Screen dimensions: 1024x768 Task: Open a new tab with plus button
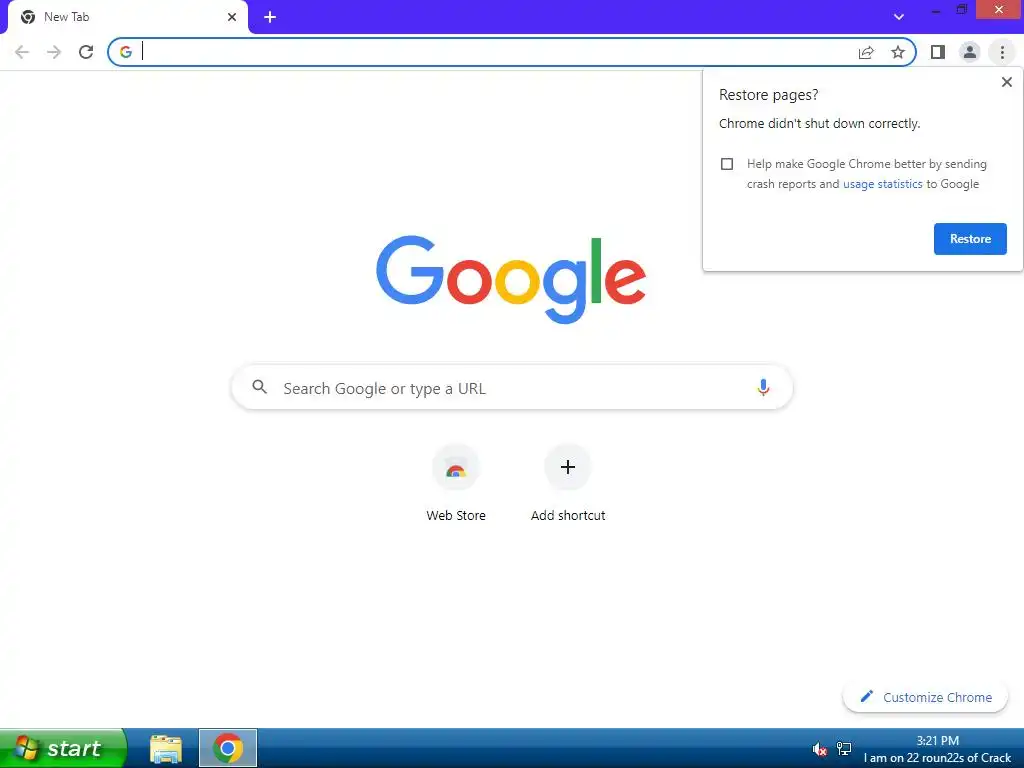click(270, 17)
